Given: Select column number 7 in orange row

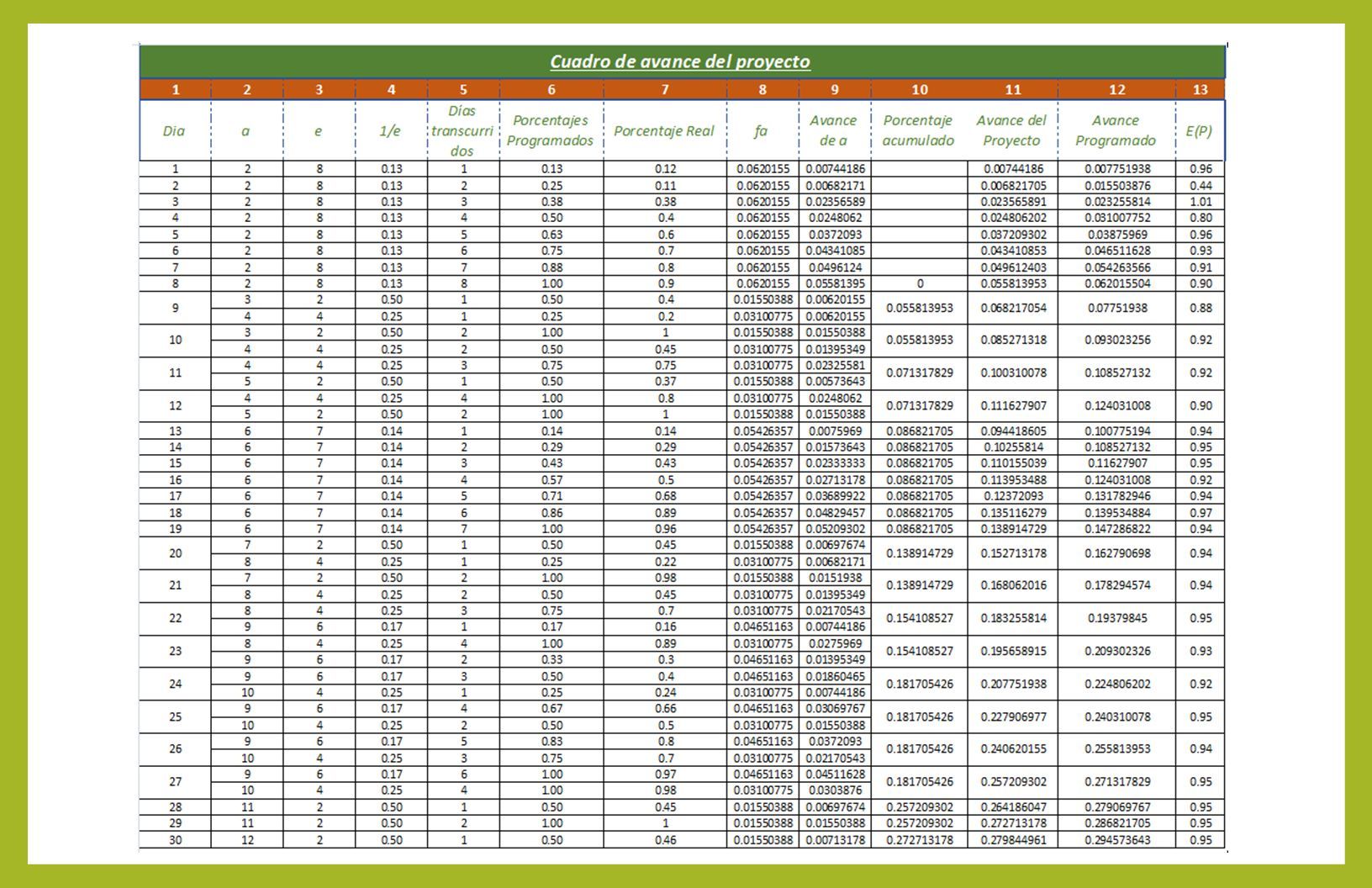Looking at the screenshot, I should click(665, 89).
